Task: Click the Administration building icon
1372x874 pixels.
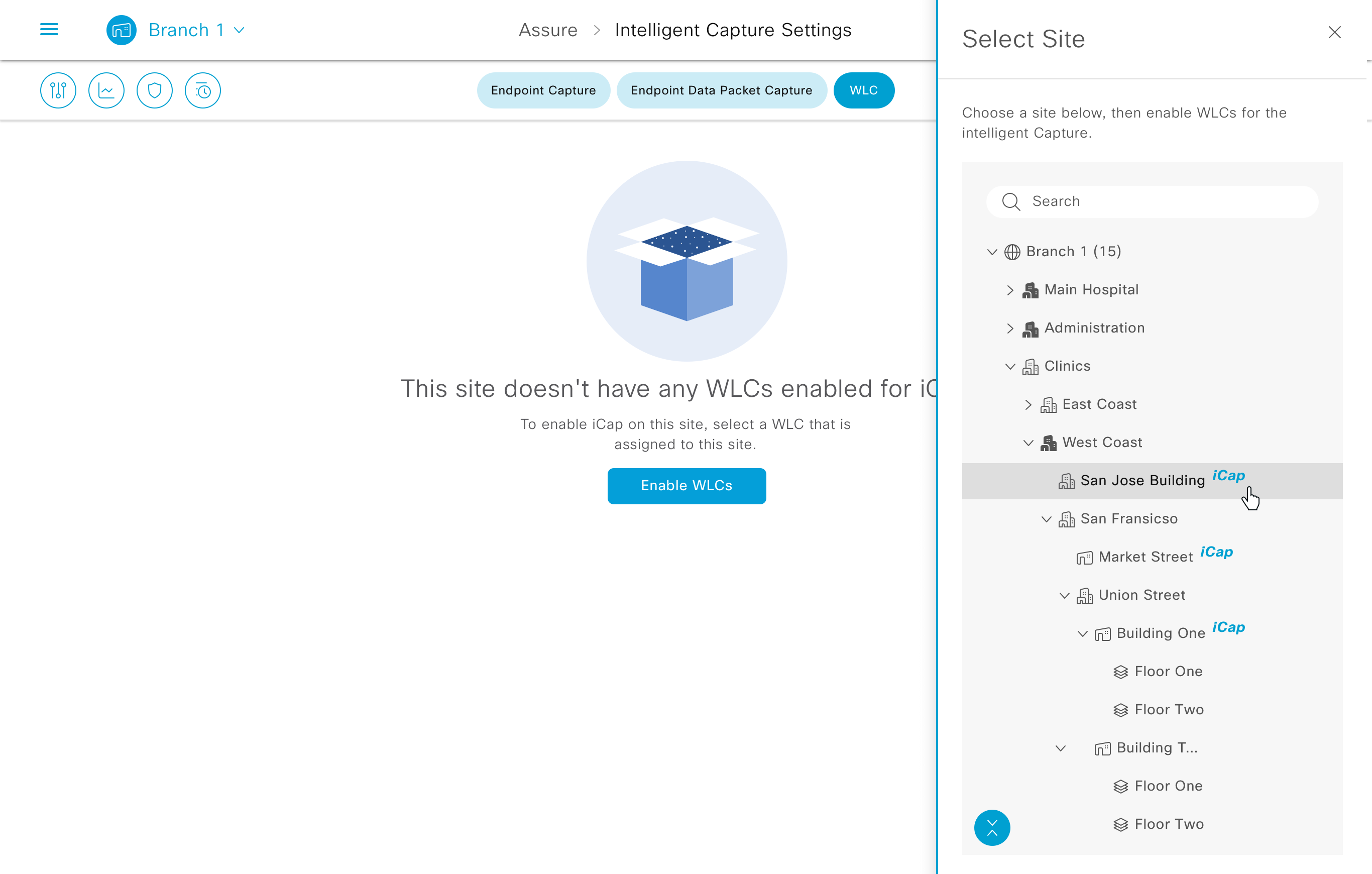Action: (1030, 329)
